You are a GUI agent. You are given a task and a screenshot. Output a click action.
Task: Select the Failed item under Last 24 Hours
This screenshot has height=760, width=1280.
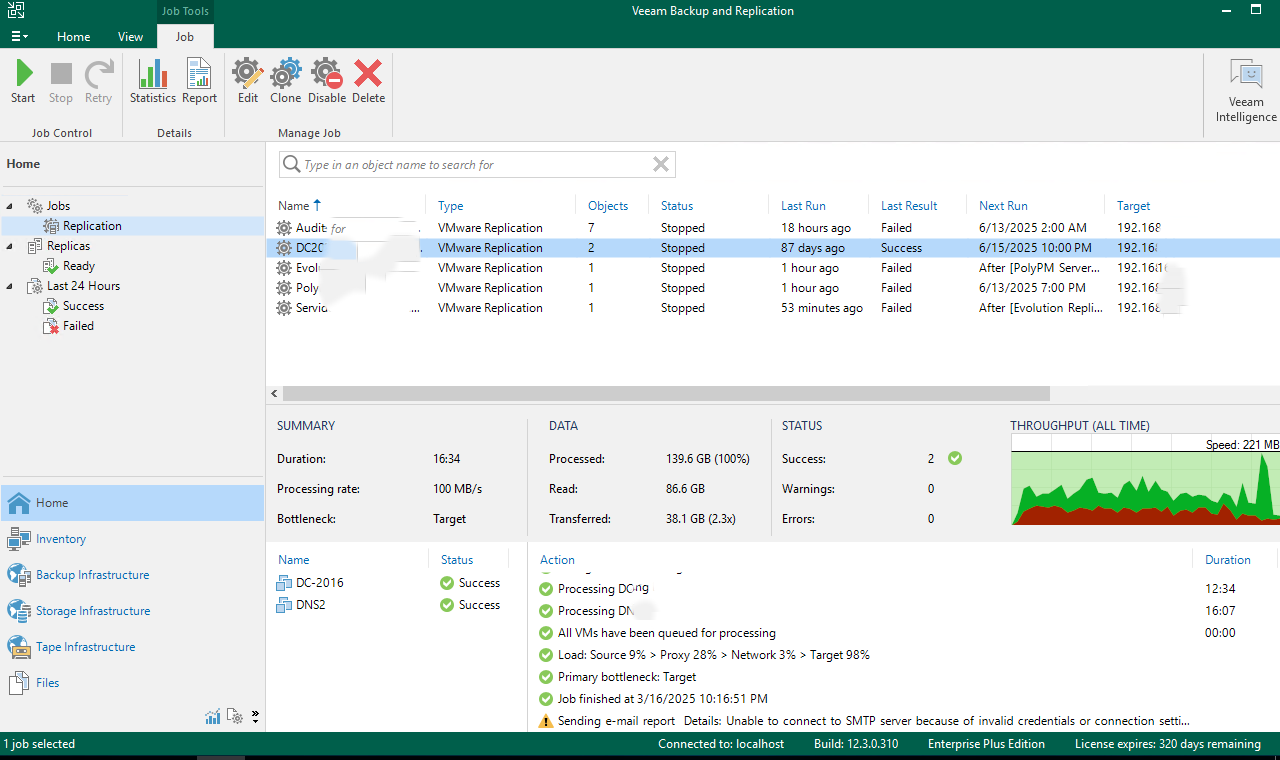click(x=78, y=326)
